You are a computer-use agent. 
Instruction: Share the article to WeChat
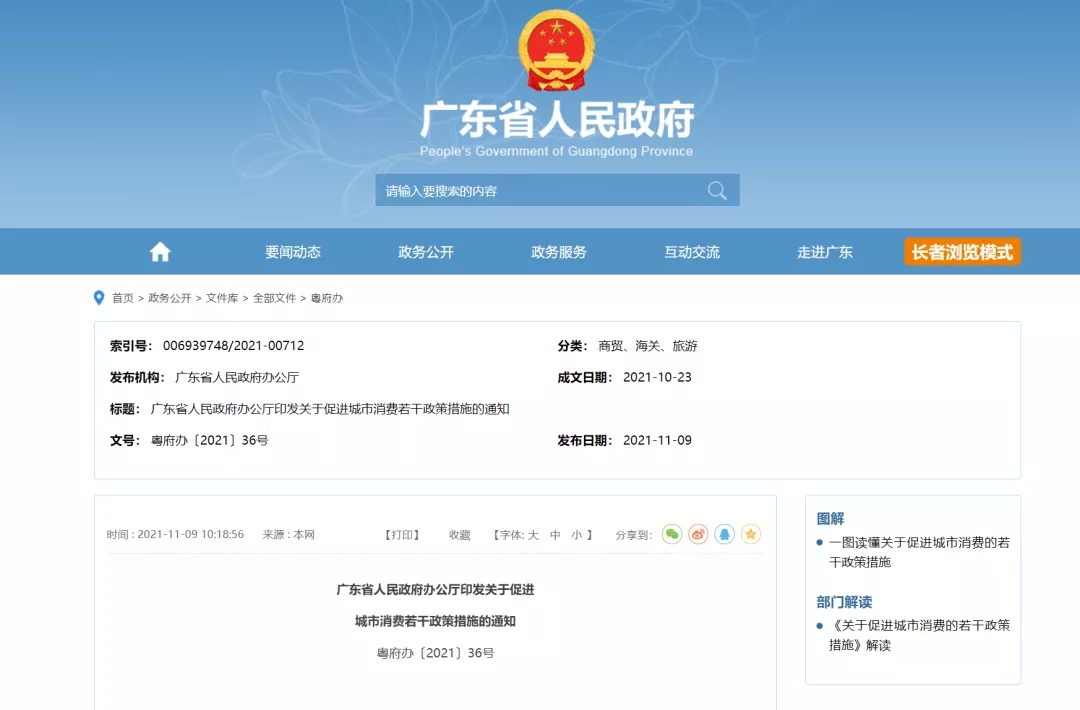pyautogui.click(x=672, y=535)
